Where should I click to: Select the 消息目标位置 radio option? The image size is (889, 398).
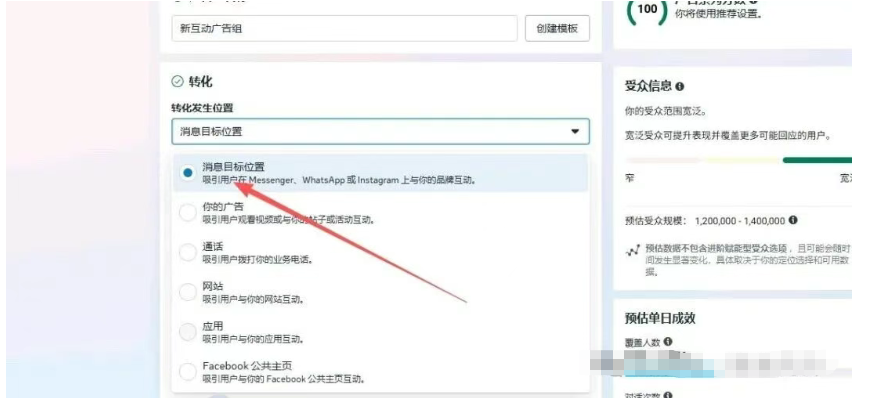(188, 173)
